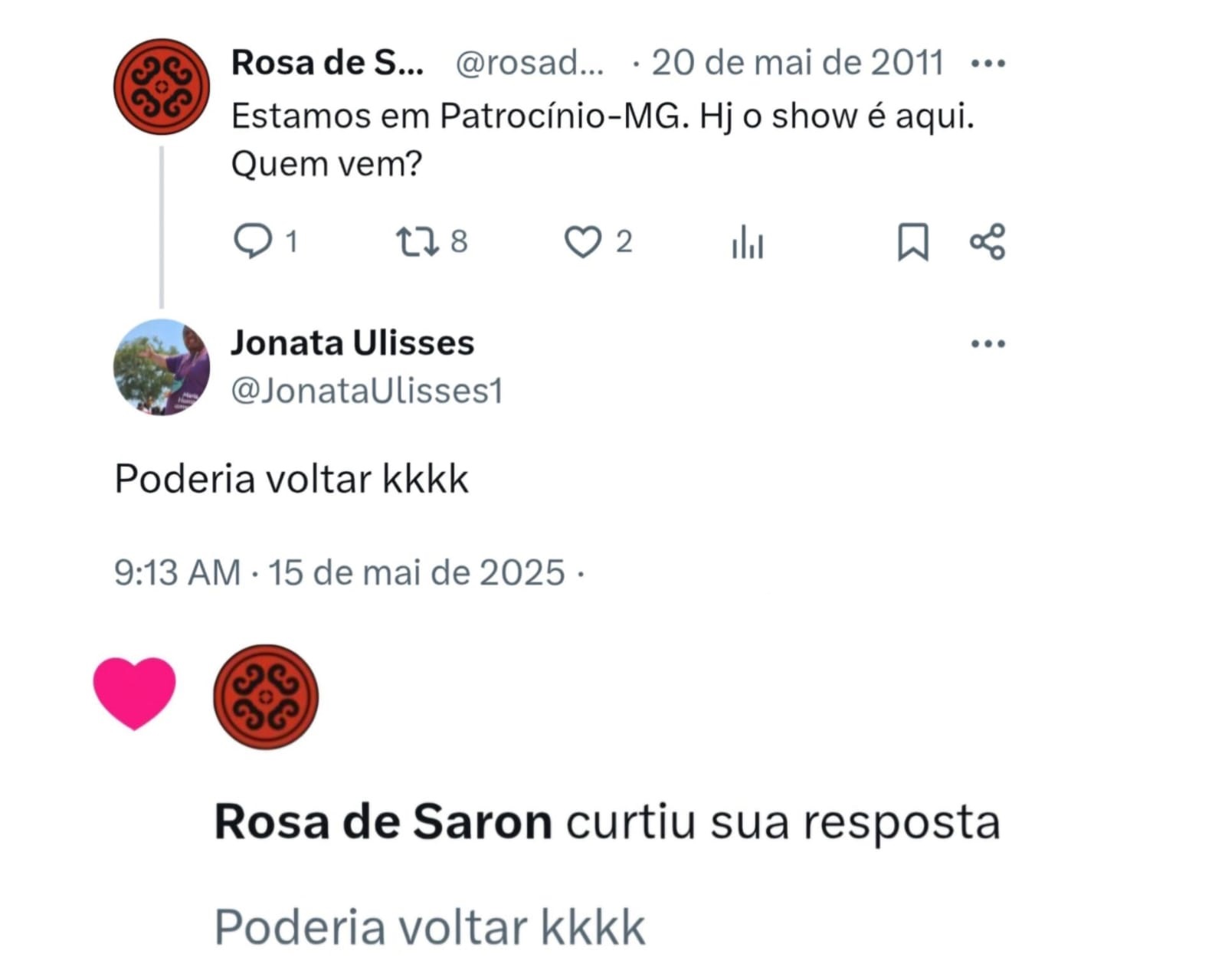This screenshot has height=980, width=1225.
Task: Click the reply speech bubble icon
Action: pyautogui.click(x=252, y=241)
